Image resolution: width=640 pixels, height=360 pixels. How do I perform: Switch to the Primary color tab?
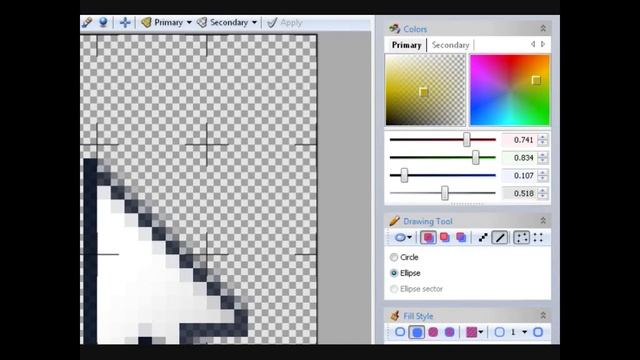(x=406, y=45)
